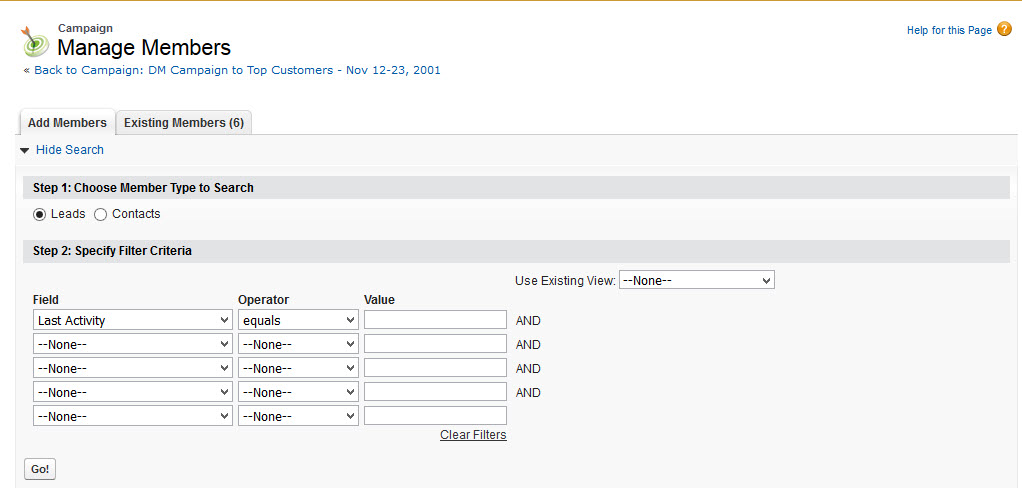Screen dimensions: 1022x488
Task: Open the second row Field dropdown
Action: tap(133, 344)
